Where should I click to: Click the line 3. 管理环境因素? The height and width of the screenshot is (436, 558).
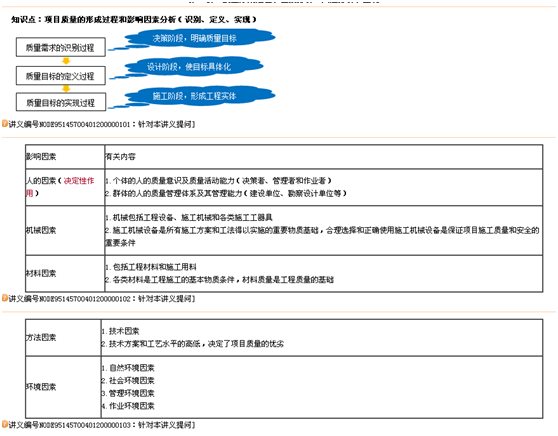128,393
